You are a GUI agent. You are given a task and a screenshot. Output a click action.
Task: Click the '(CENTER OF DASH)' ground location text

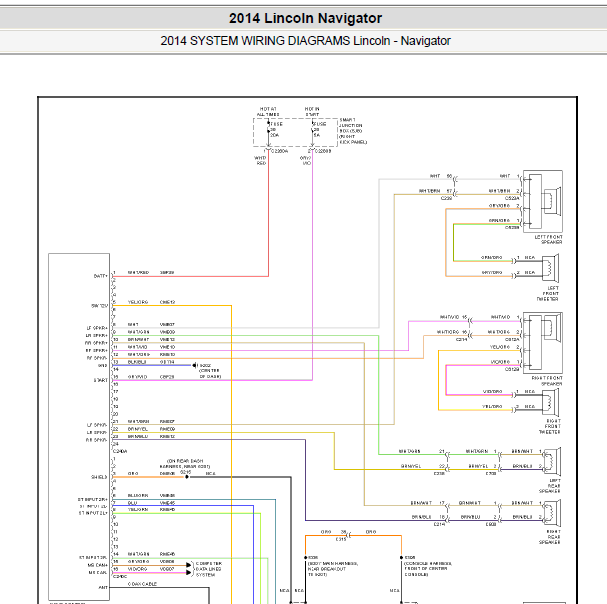click(x=210, y=374)
